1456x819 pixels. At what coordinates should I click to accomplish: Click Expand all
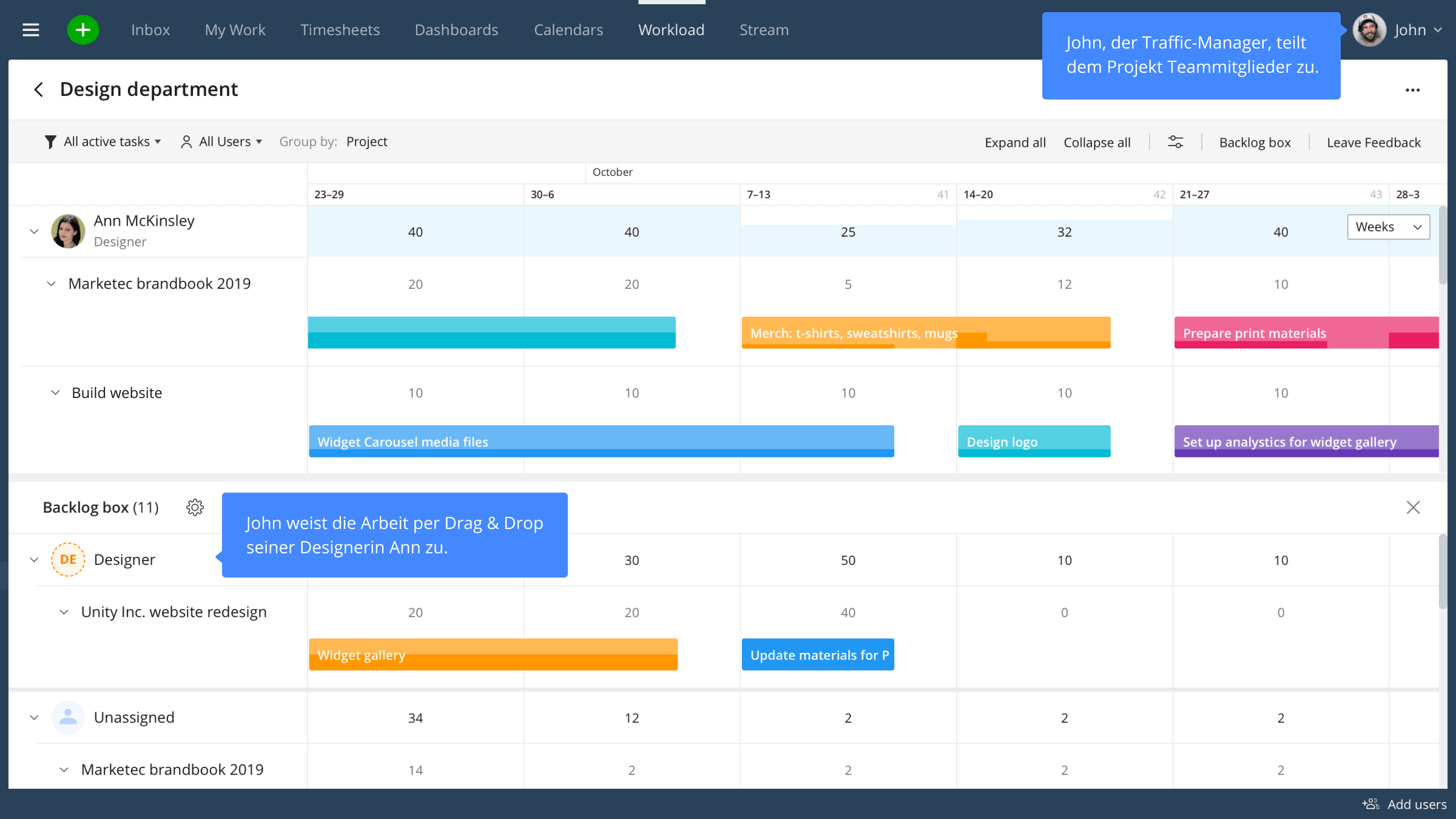[x=1015, y=142]
